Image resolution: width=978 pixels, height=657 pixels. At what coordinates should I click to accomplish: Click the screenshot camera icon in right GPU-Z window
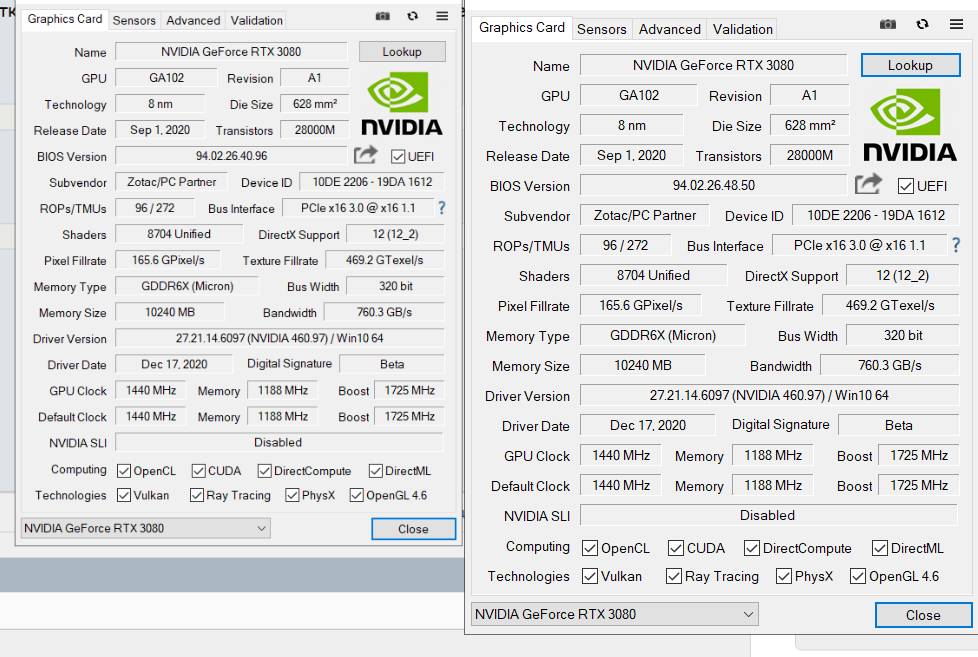(x=888, y=24)
